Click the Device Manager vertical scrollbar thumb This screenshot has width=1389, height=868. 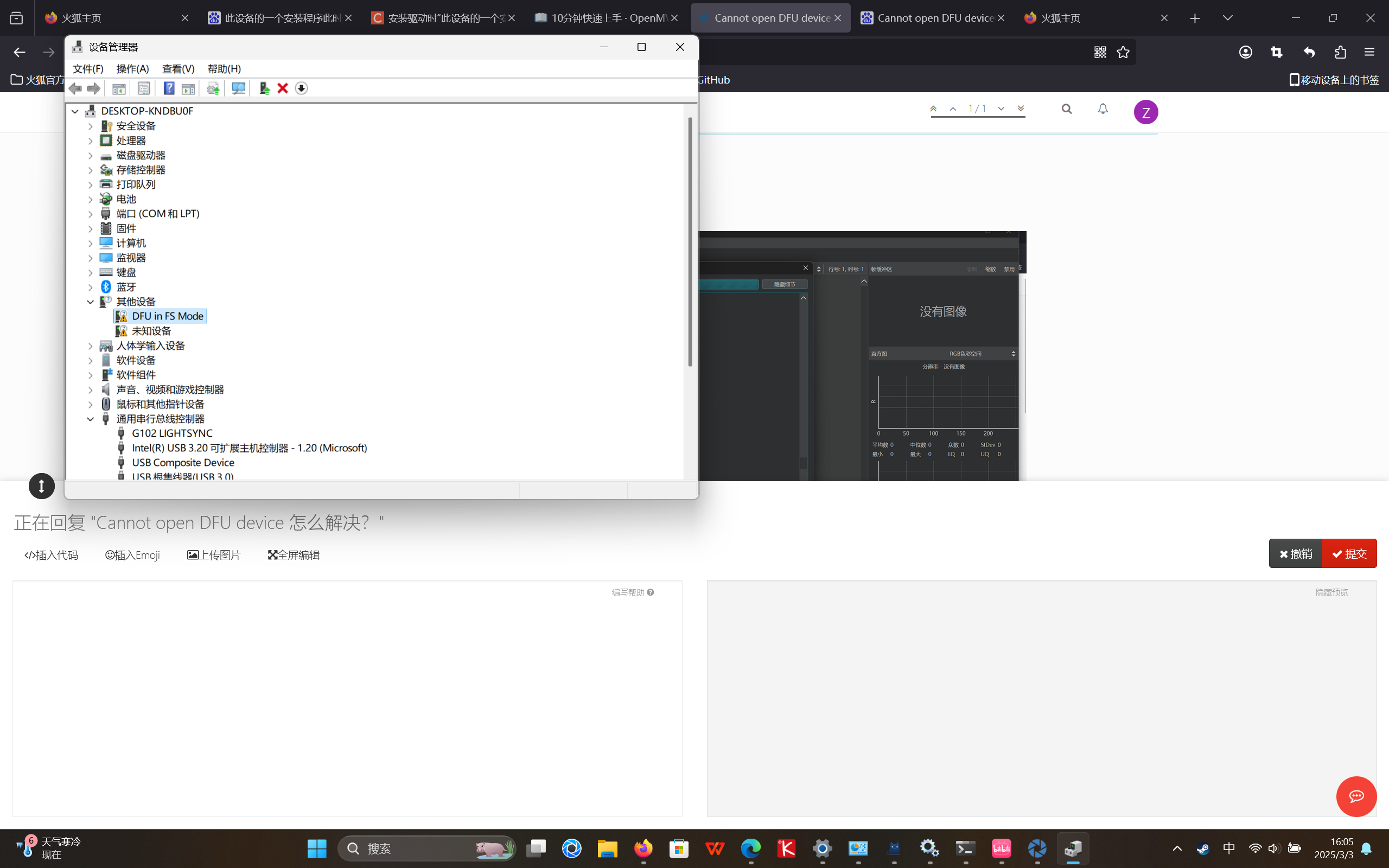click(690, 241)
